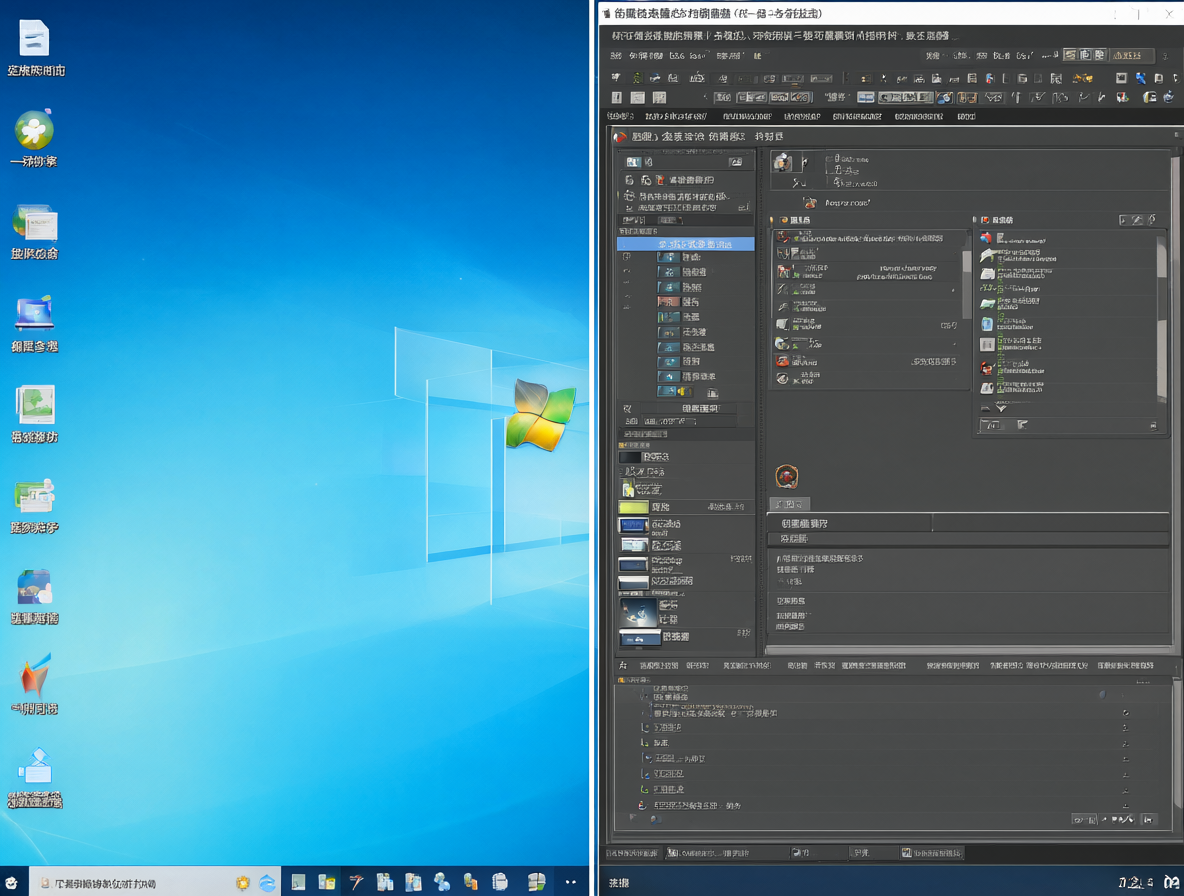Screen dimensions: 1184x896
Task: Show more taskbar items via two-dots button
Action: tap(571, 882)
